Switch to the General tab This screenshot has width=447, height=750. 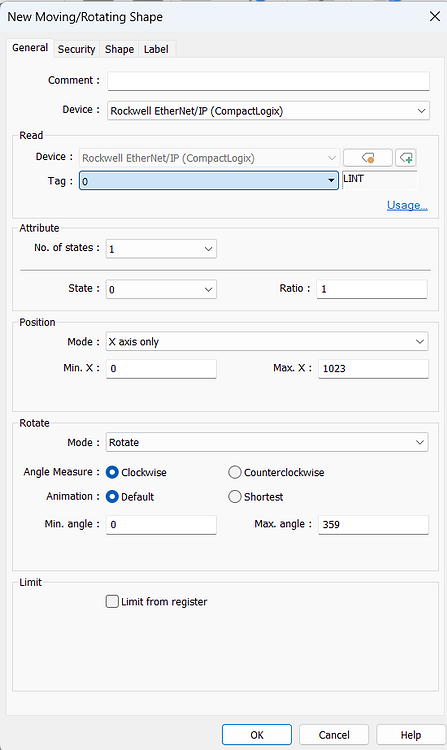[x=30, y=48]
